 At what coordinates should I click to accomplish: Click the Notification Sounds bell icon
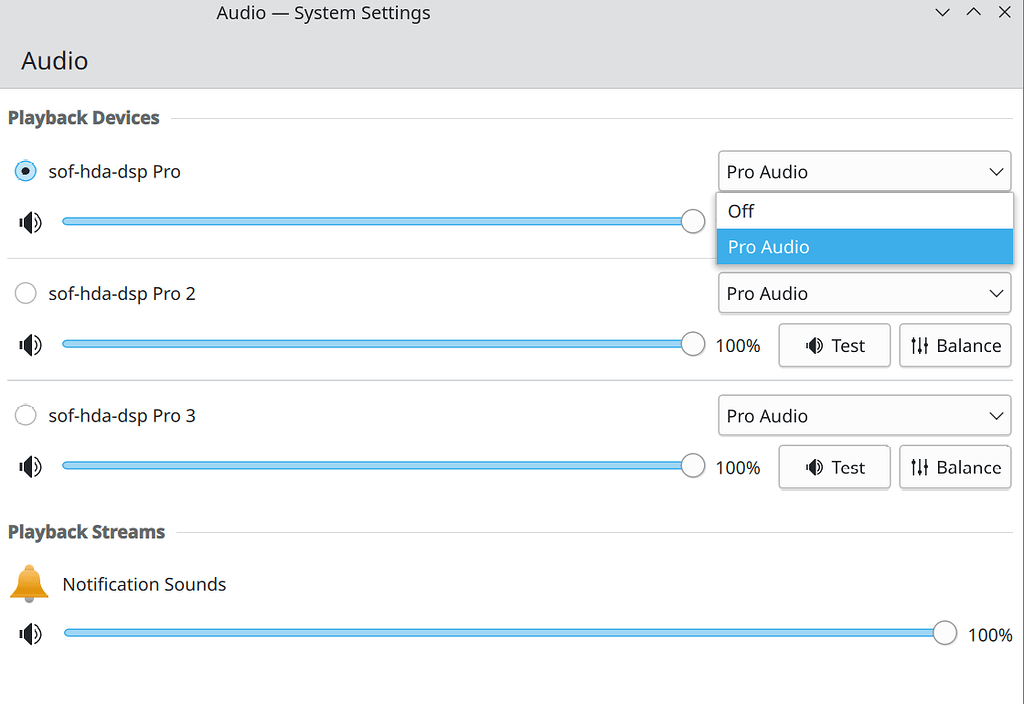tap(28, 583)
